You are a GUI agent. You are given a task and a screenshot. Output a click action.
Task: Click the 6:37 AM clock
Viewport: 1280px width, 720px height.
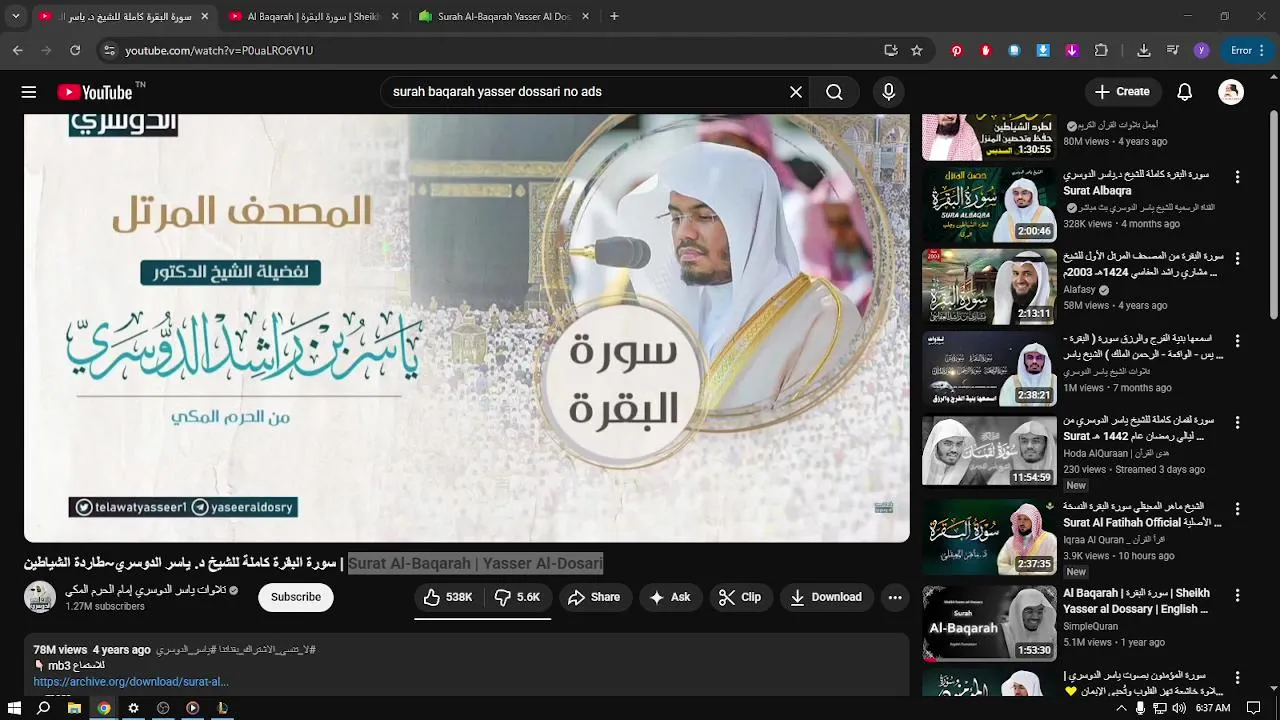(x=1213, y=708)
